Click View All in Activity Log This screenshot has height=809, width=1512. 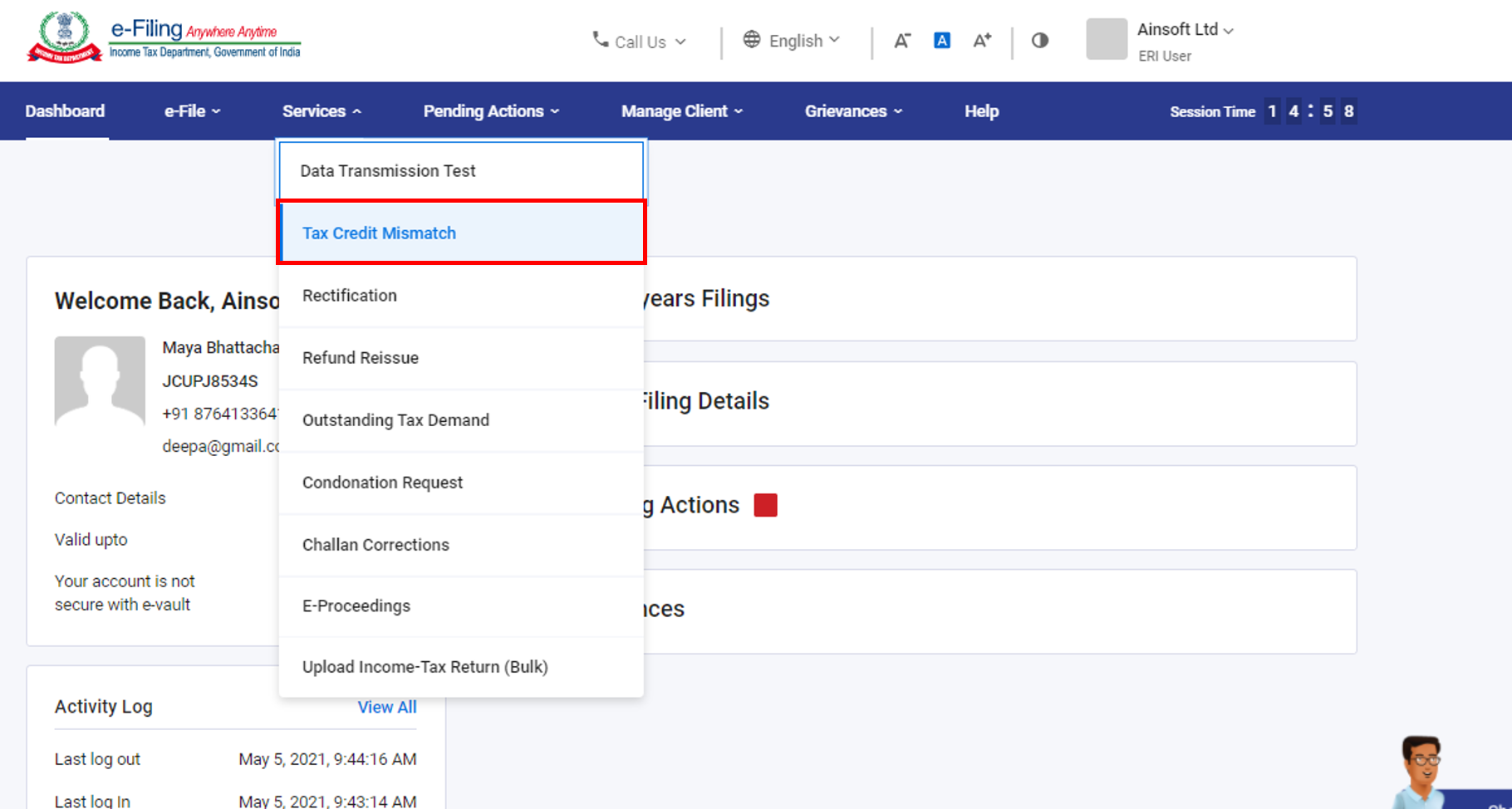[x=386, y=707]
